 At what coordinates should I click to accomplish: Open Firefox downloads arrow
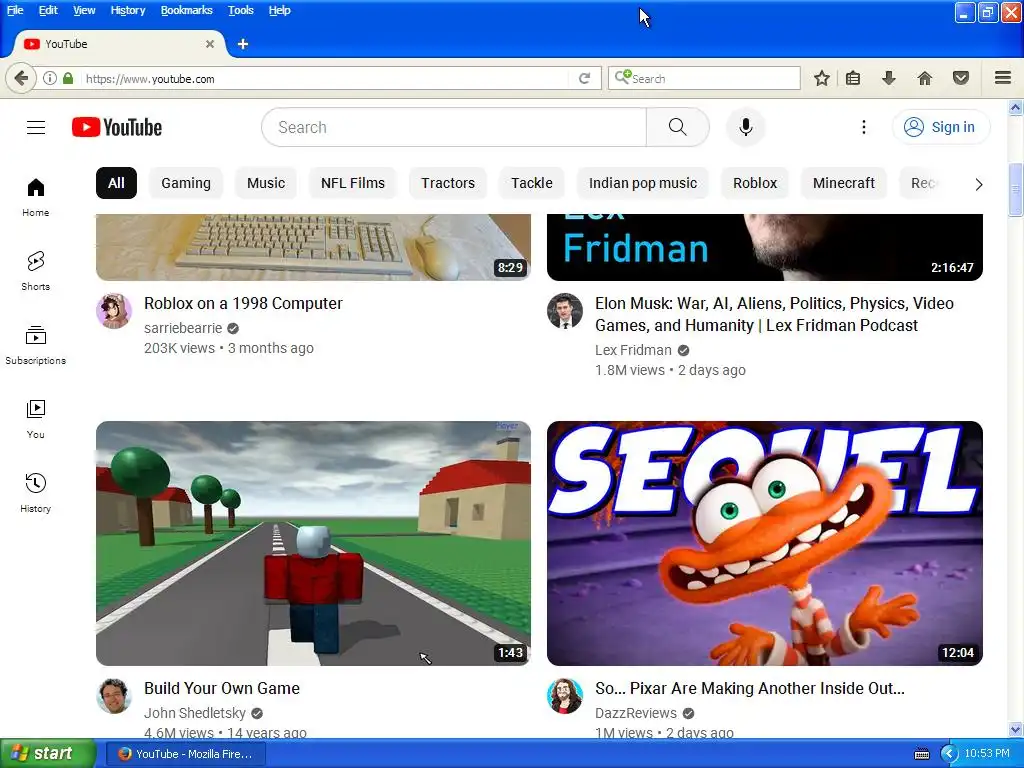pyautogui.click(x=888, y=78)
